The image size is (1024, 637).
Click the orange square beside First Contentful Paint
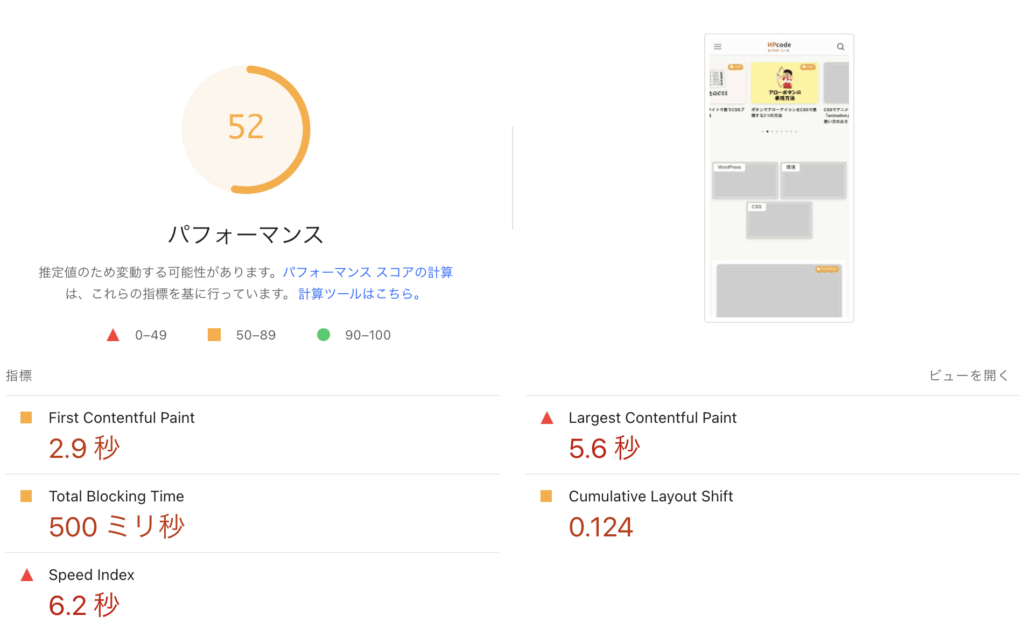[x=26, y=418]
